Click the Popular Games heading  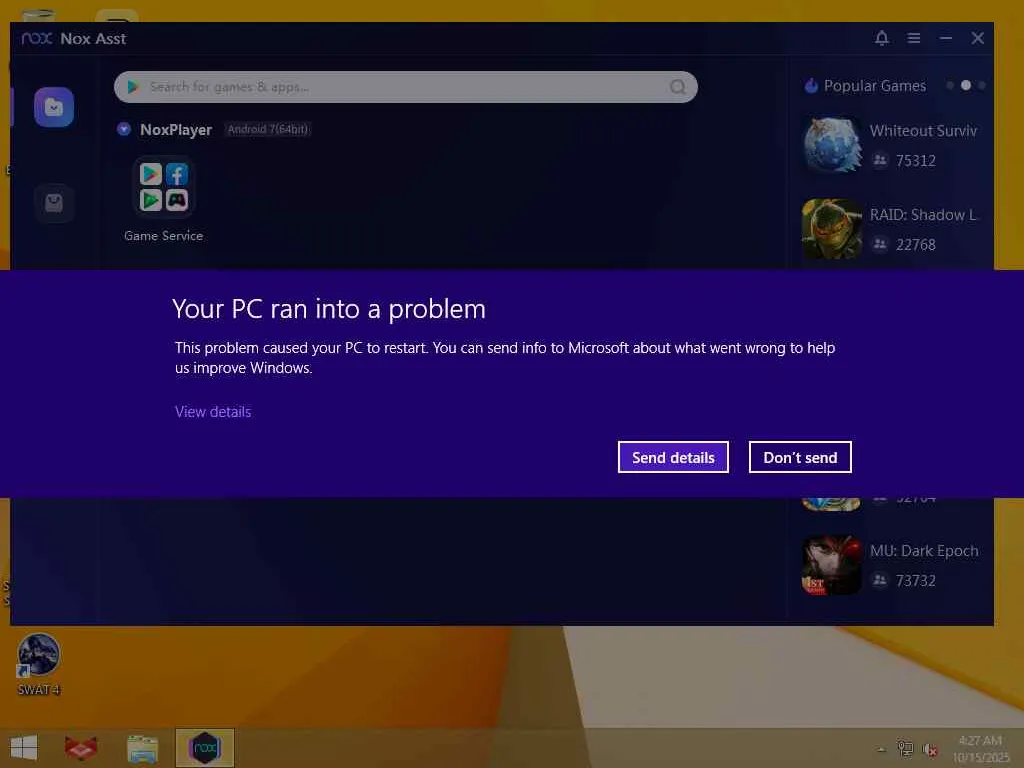tap(874, 86)
